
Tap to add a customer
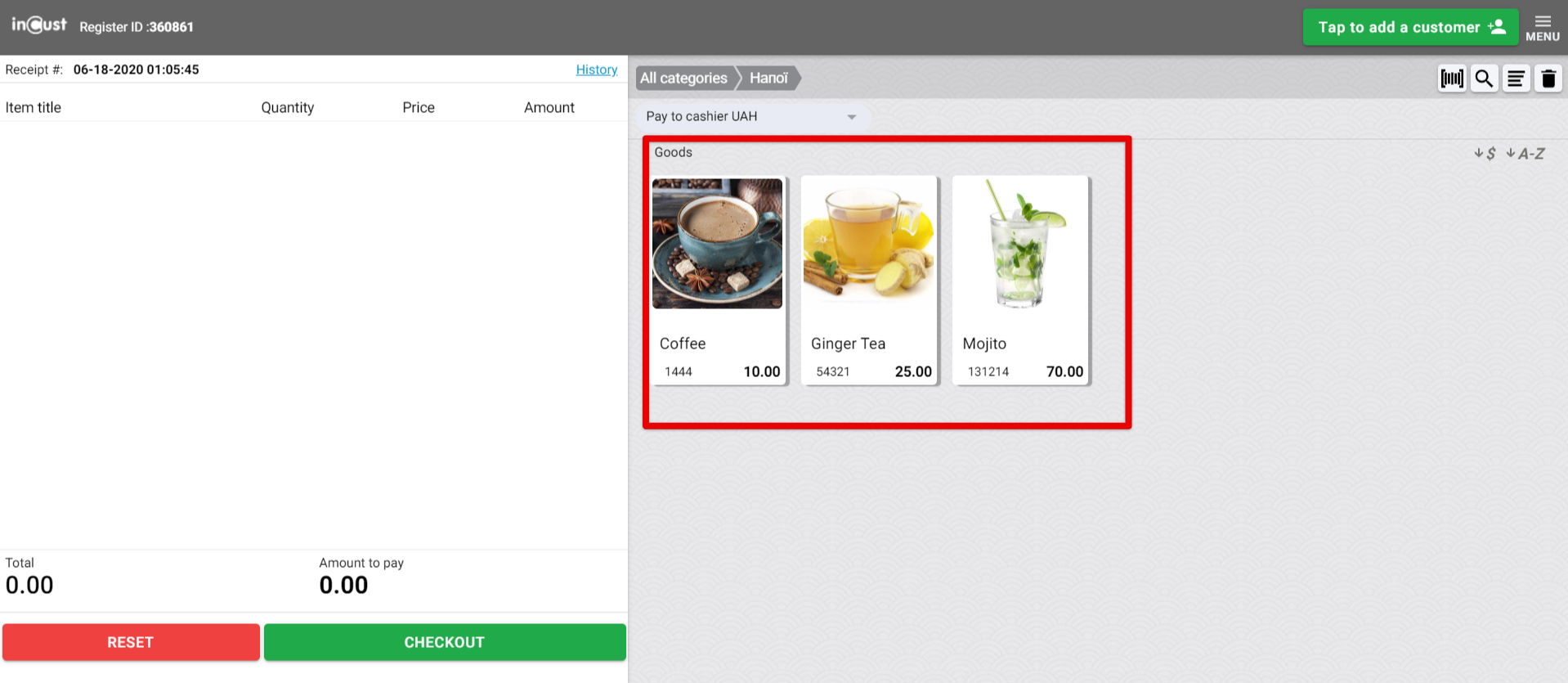pyautogui.click(x=1409, y=27)
